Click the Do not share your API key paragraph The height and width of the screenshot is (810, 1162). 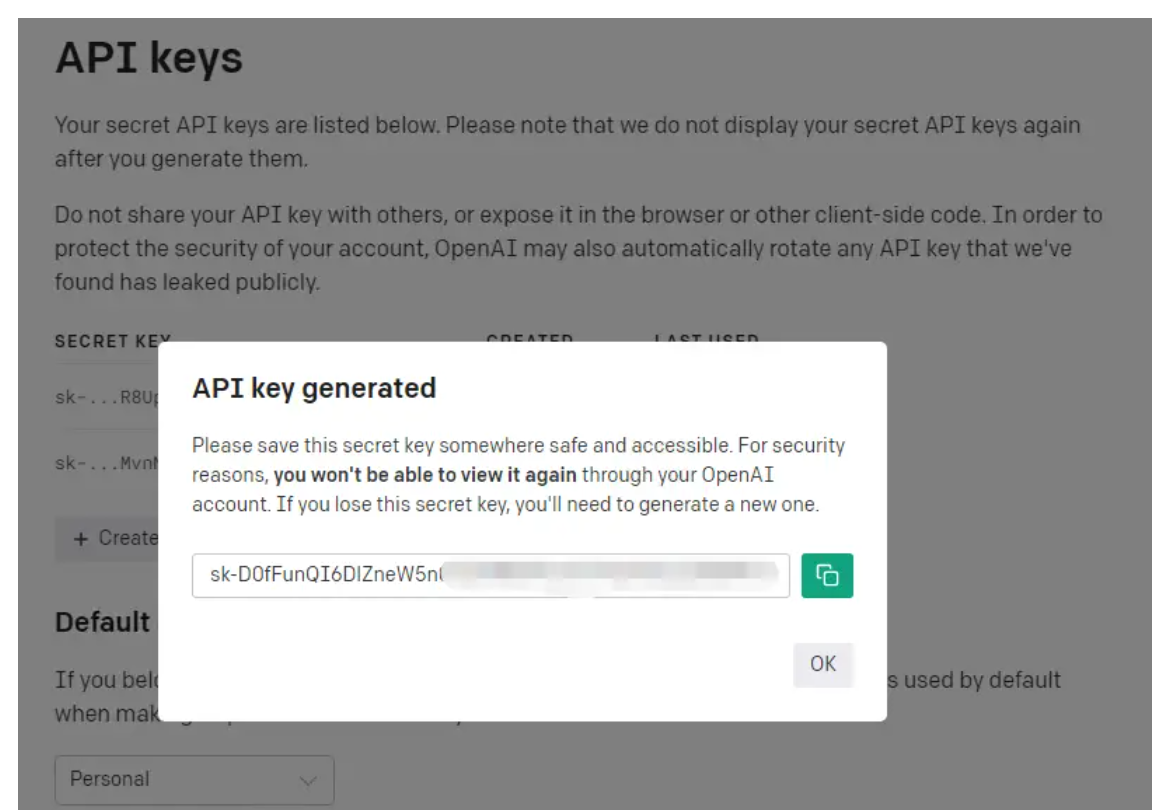pos(578,248)
